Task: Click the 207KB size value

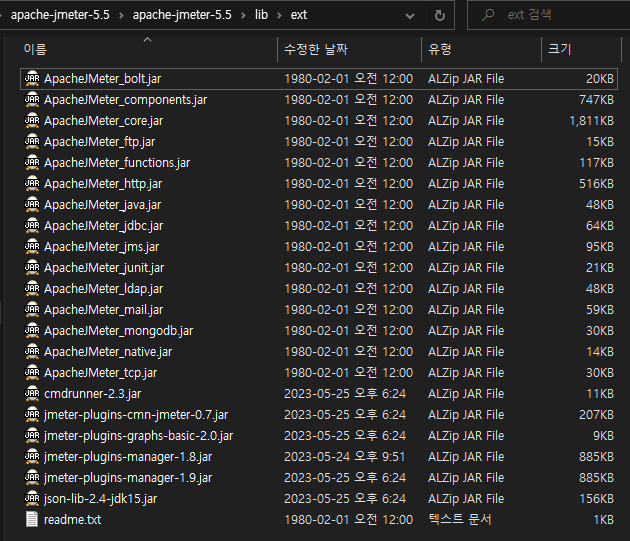Action: pyautogui.click(x=596, y=414)
